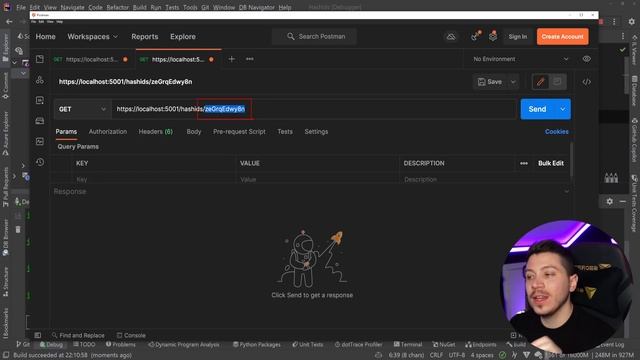Switch to the Authorization tab
The width and height of the screenshot is (640, 360).
[108, 131]
